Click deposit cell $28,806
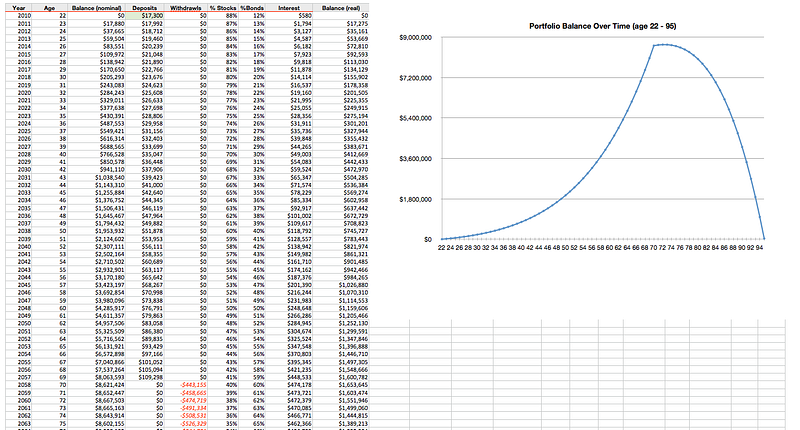Viewport: 800px width, 430px height. tap(145, 116)
